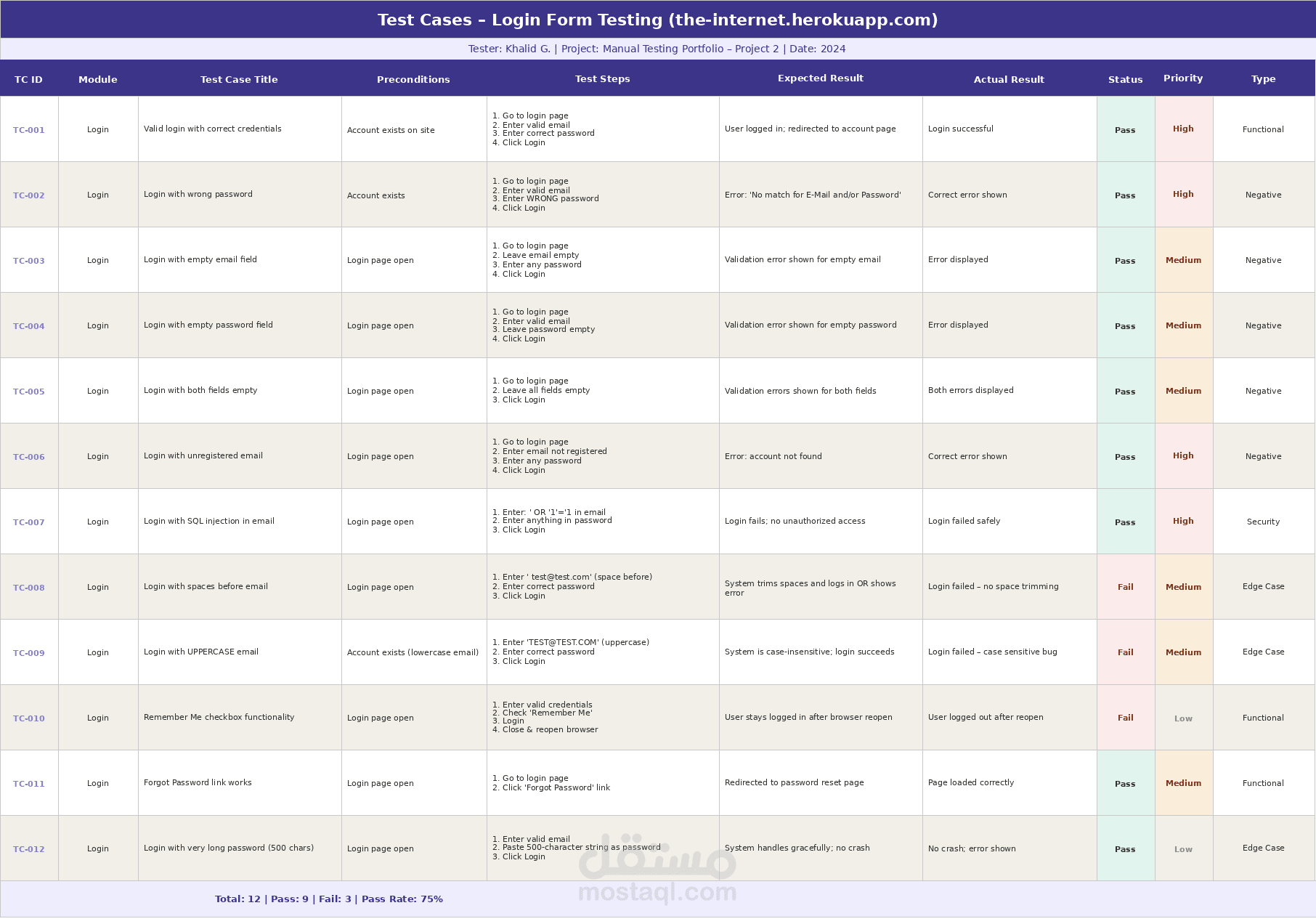
Task: Click 'Forgot Password link works' title
Action: [198, 782]
